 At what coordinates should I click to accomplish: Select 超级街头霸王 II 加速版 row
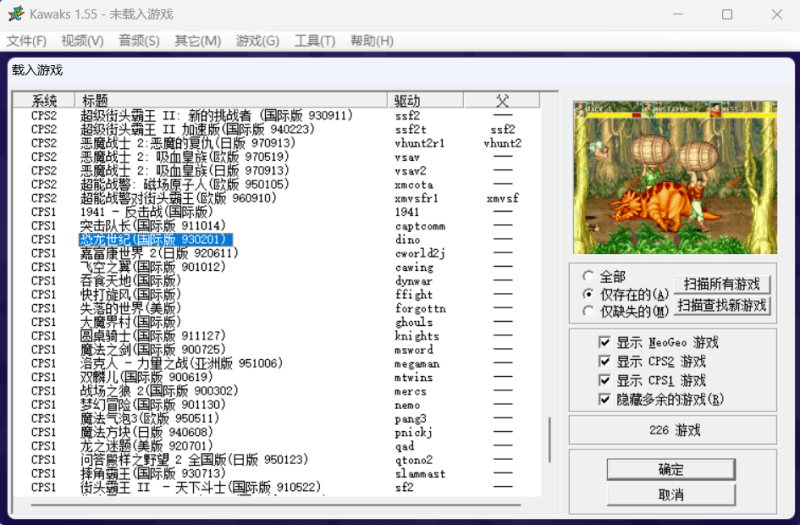pos(276,129)
